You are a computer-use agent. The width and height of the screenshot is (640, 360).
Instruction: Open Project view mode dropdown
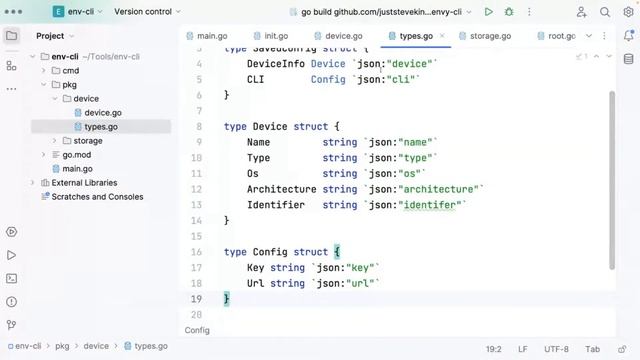click(55, 36)
